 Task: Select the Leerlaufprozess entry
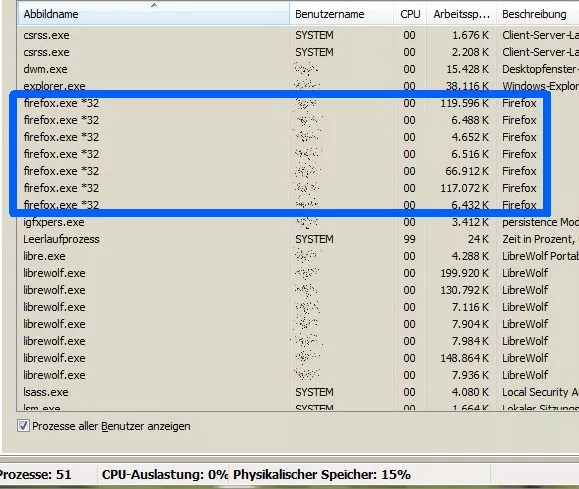click(x=298, y=239)
